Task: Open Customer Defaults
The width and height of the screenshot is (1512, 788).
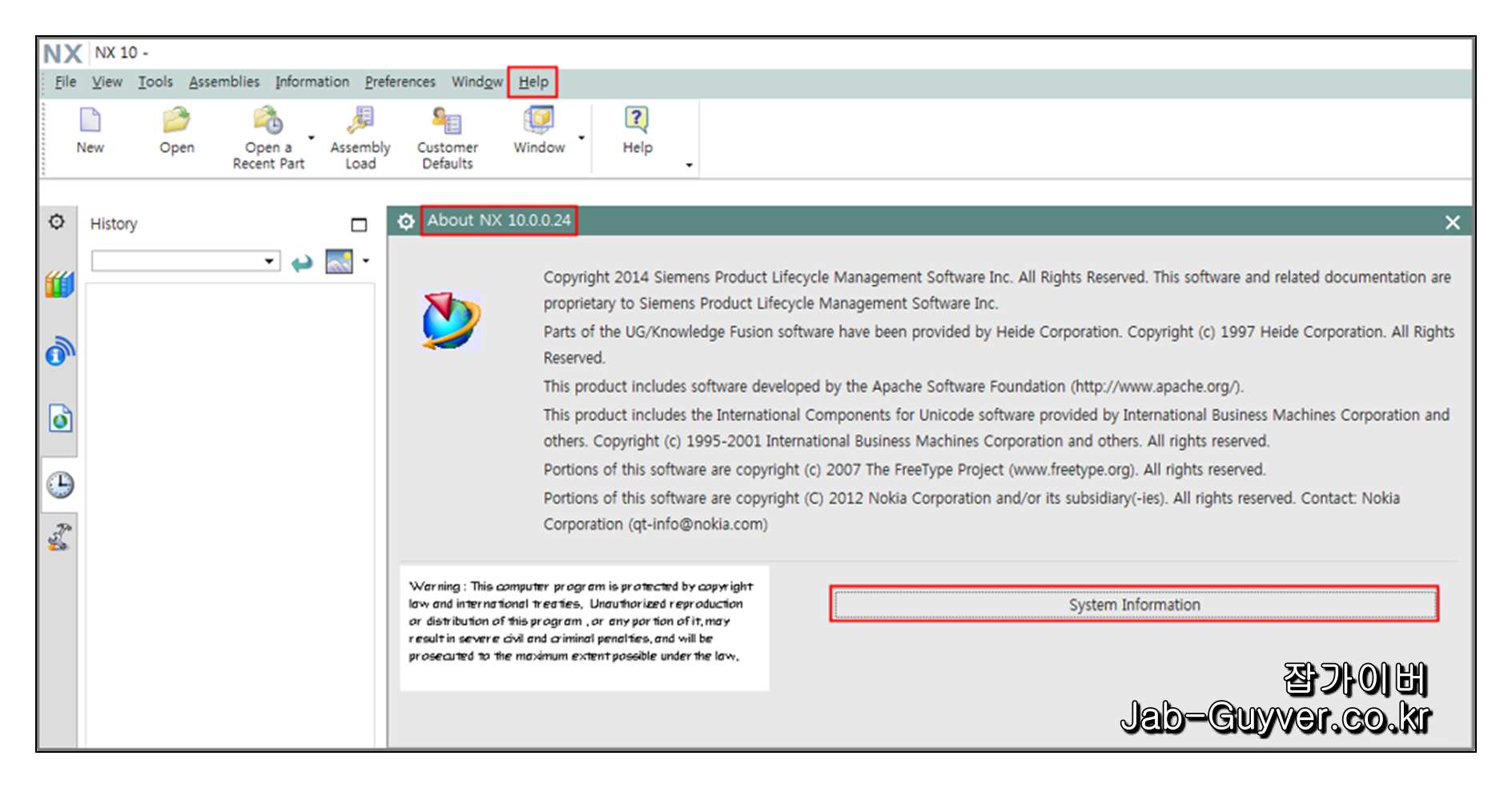Action: point(447,121)
